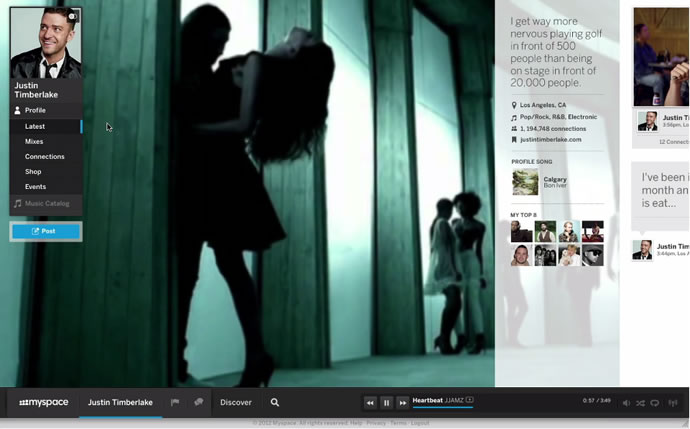Open the second Top 8 friend, top row
Screen dimensions: 690x429
pos(545,231)
